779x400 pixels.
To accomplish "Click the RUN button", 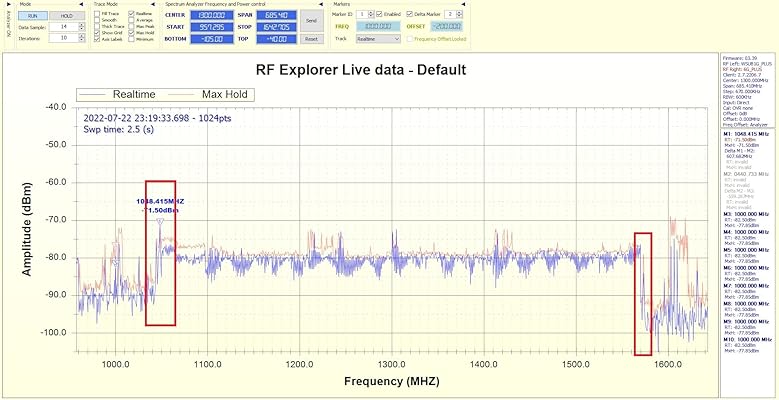I will click(x=33, y=15).
